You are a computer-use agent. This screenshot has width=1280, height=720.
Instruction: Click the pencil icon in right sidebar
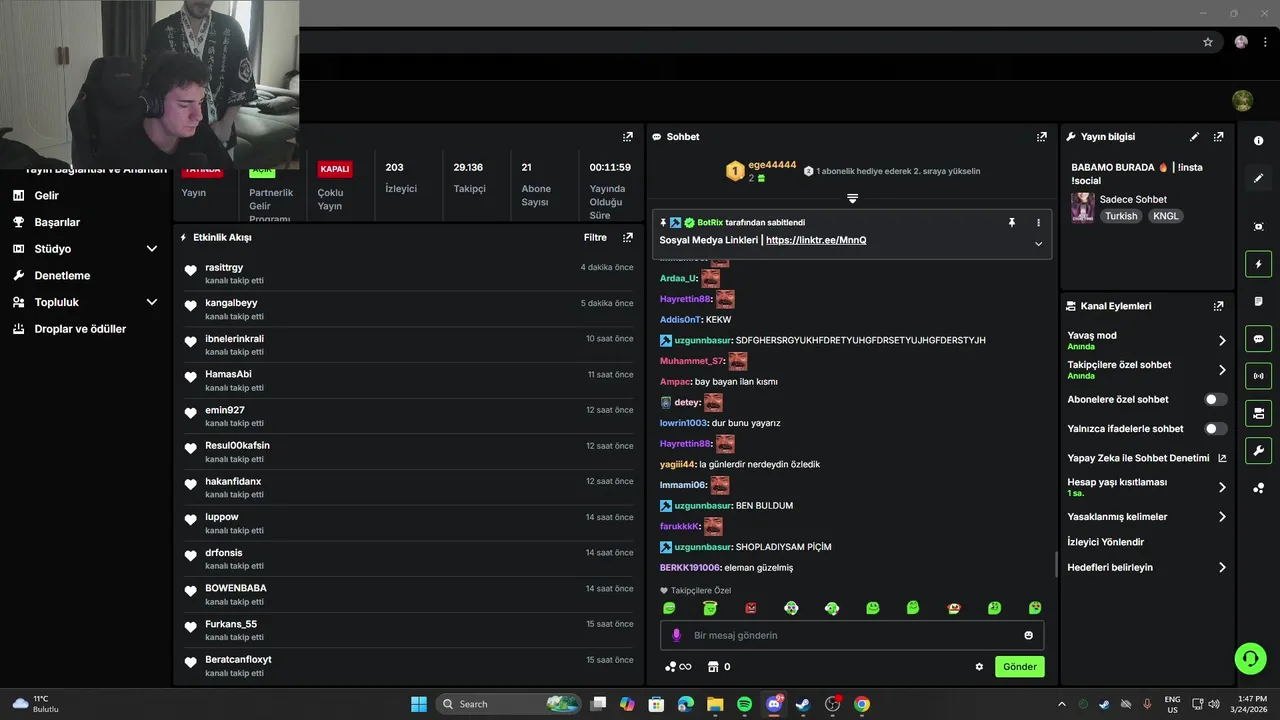1258,178
